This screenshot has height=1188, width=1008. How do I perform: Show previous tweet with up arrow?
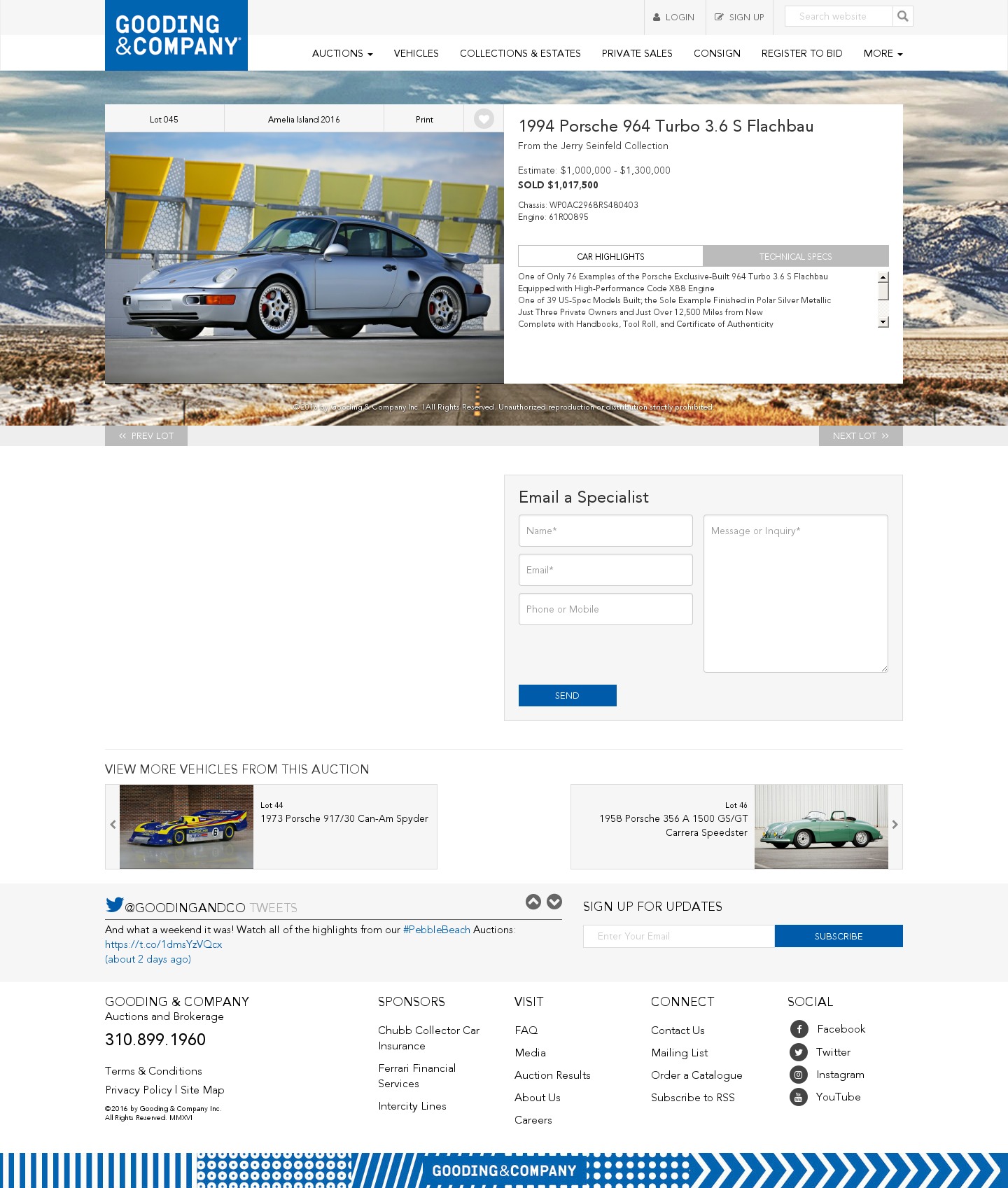(x=533, y=902)
